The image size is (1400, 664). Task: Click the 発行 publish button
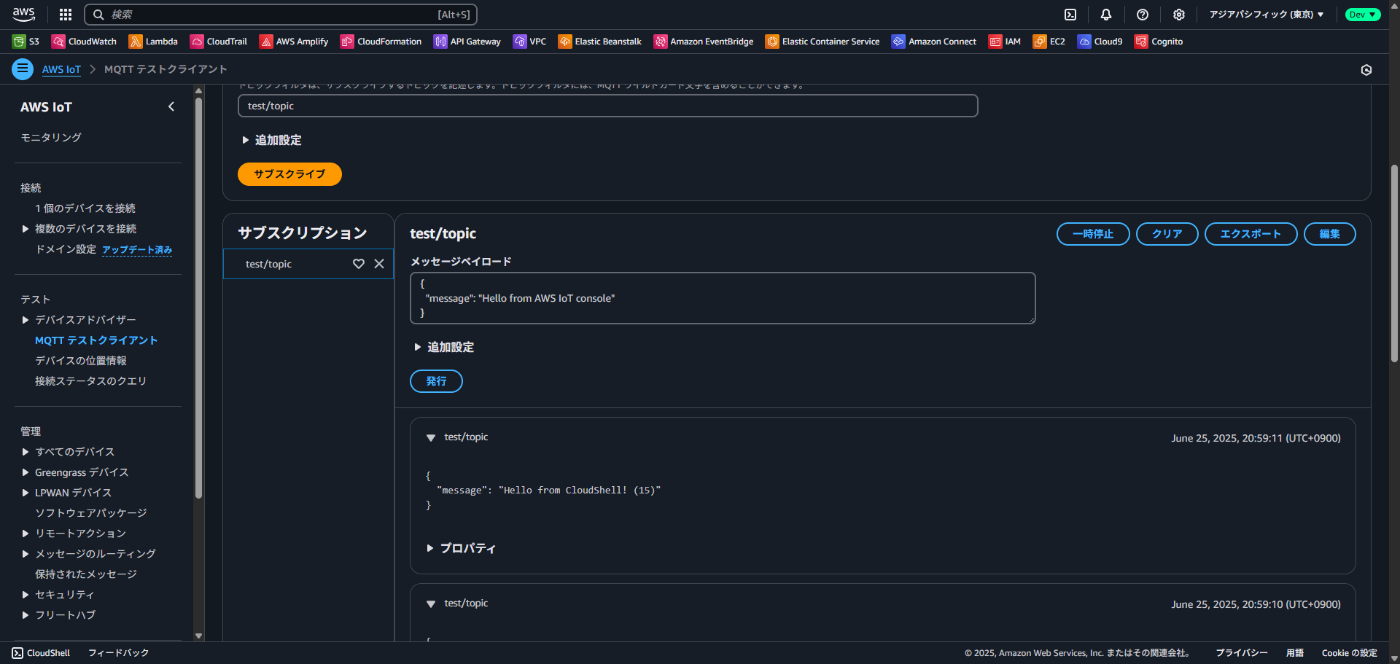pyautogui.click(x=436, y=381)
